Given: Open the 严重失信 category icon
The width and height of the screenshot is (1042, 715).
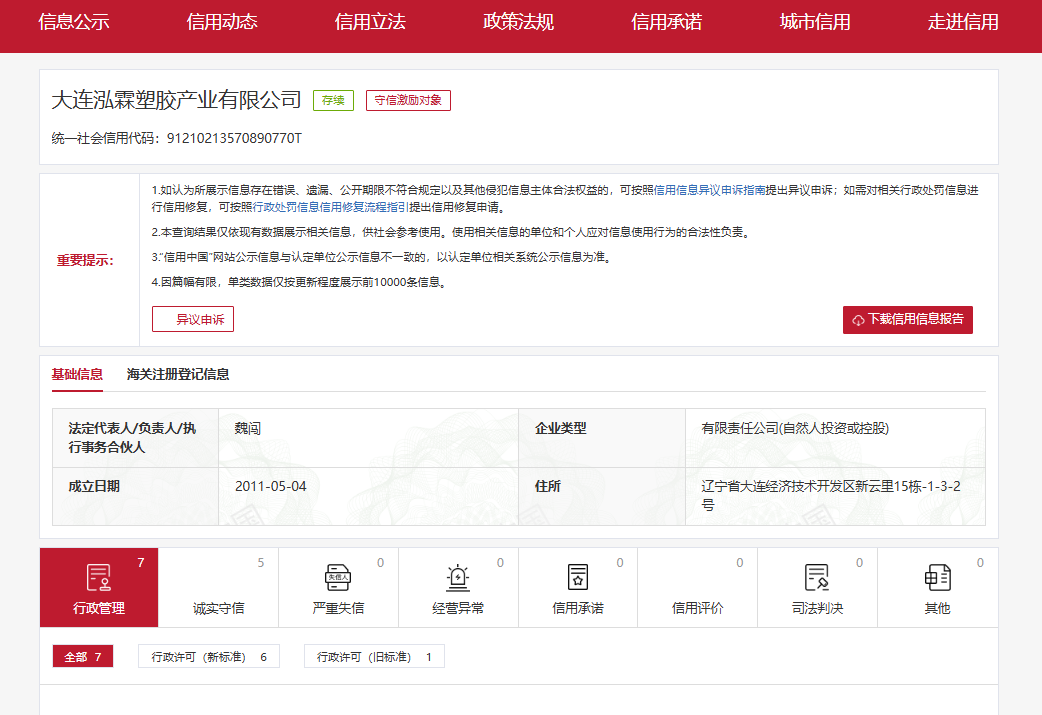Looking at the screenshot, I should [x=338, y=578].
